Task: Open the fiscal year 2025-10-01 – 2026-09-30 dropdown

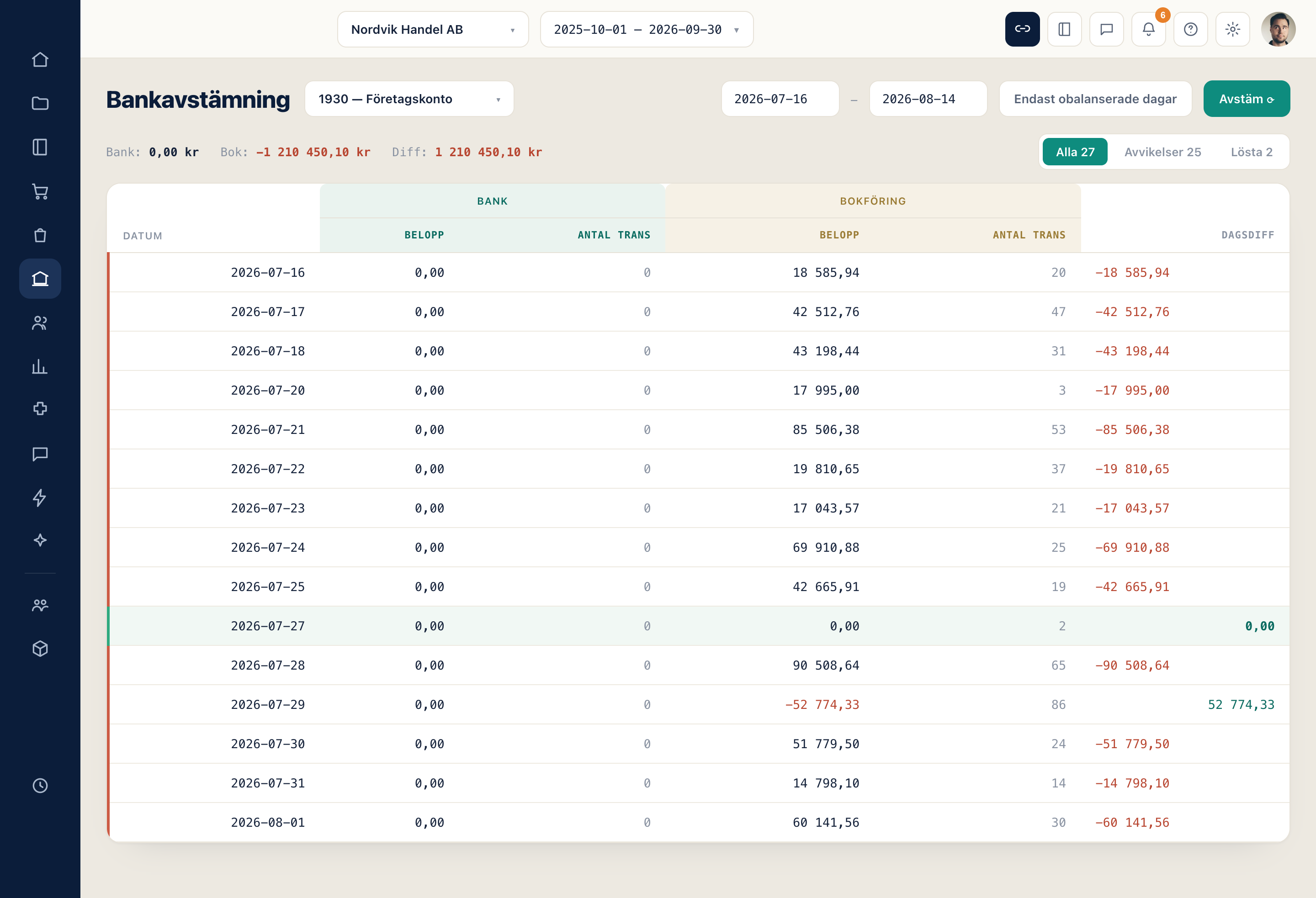Action: click(647, 29)
